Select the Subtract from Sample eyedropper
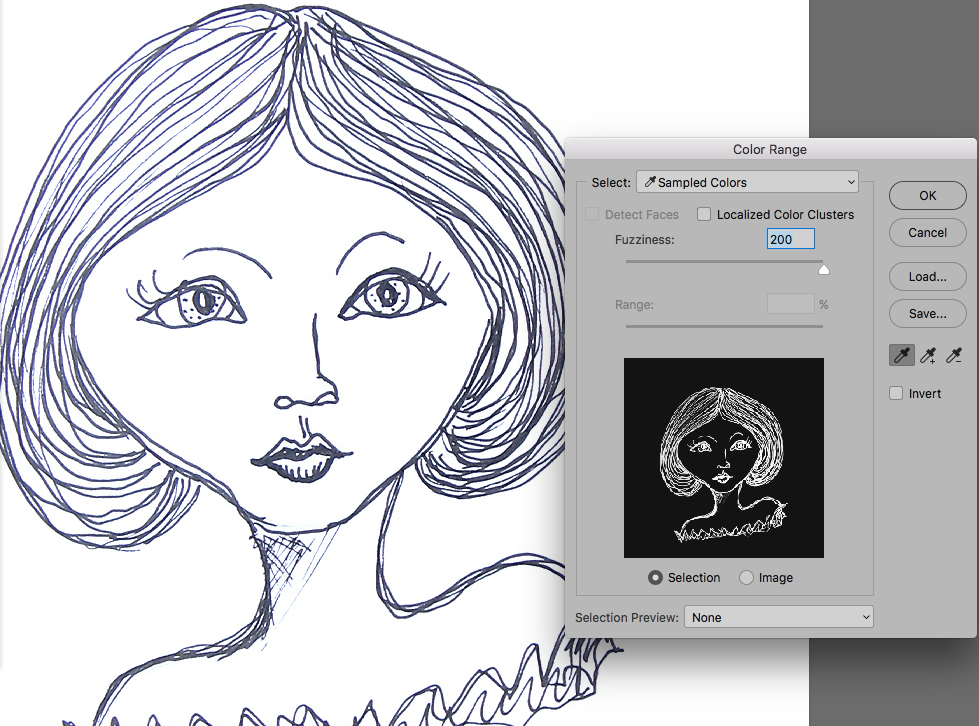The height and width of the screenshot is (726, 979). (953, 356)
